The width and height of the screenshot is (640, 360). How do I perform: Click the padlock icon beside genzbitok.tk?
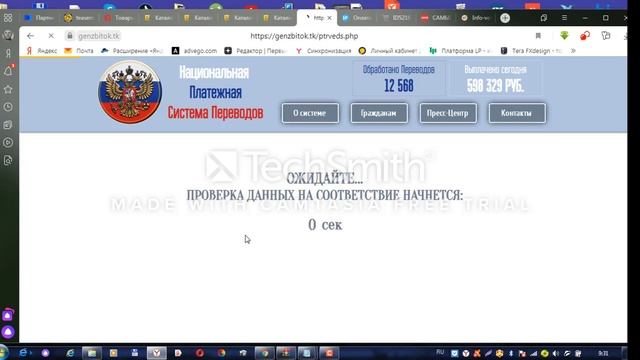click(70, 36)
